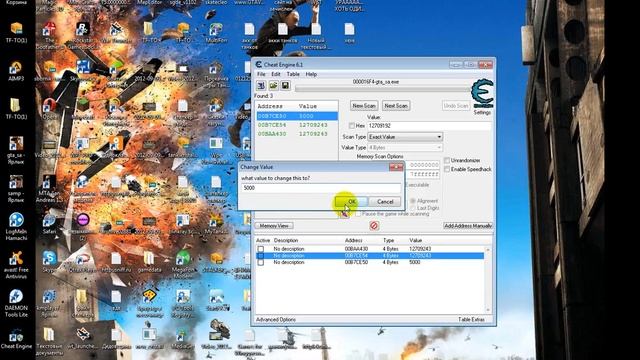640x360 pixels.
Task: Open Rockstar Games Social Club shortcut
Action: pos(83,35)
